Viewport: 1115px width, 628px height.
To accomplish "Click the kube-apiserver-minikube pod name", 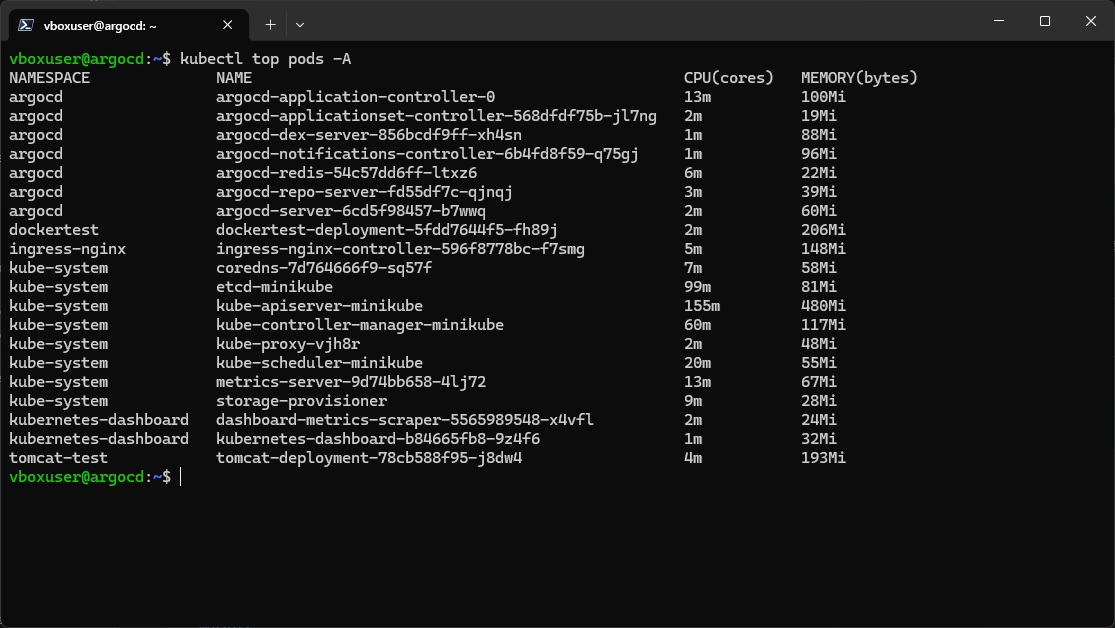I will [319, 306].
